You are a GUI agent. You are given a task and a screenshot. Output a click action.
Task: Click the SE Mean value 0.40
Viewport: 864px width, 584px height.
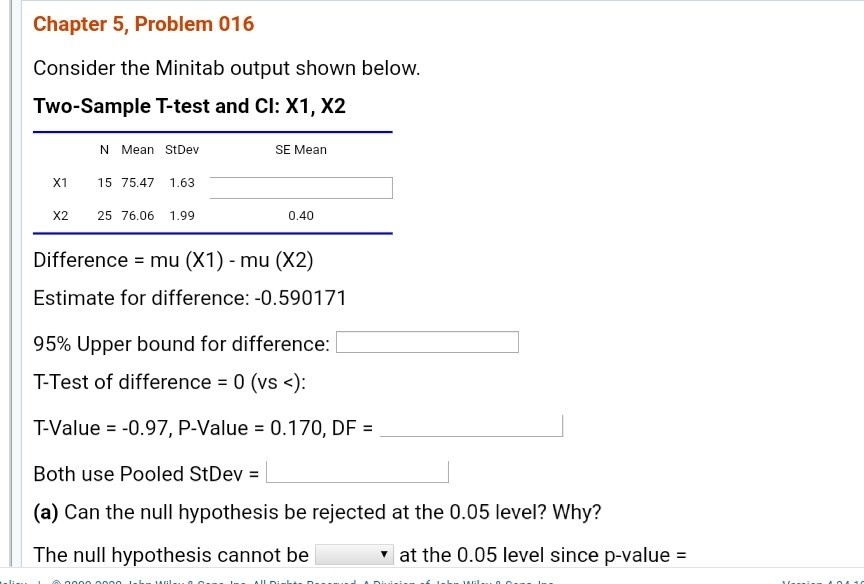(x=301, y=215)
